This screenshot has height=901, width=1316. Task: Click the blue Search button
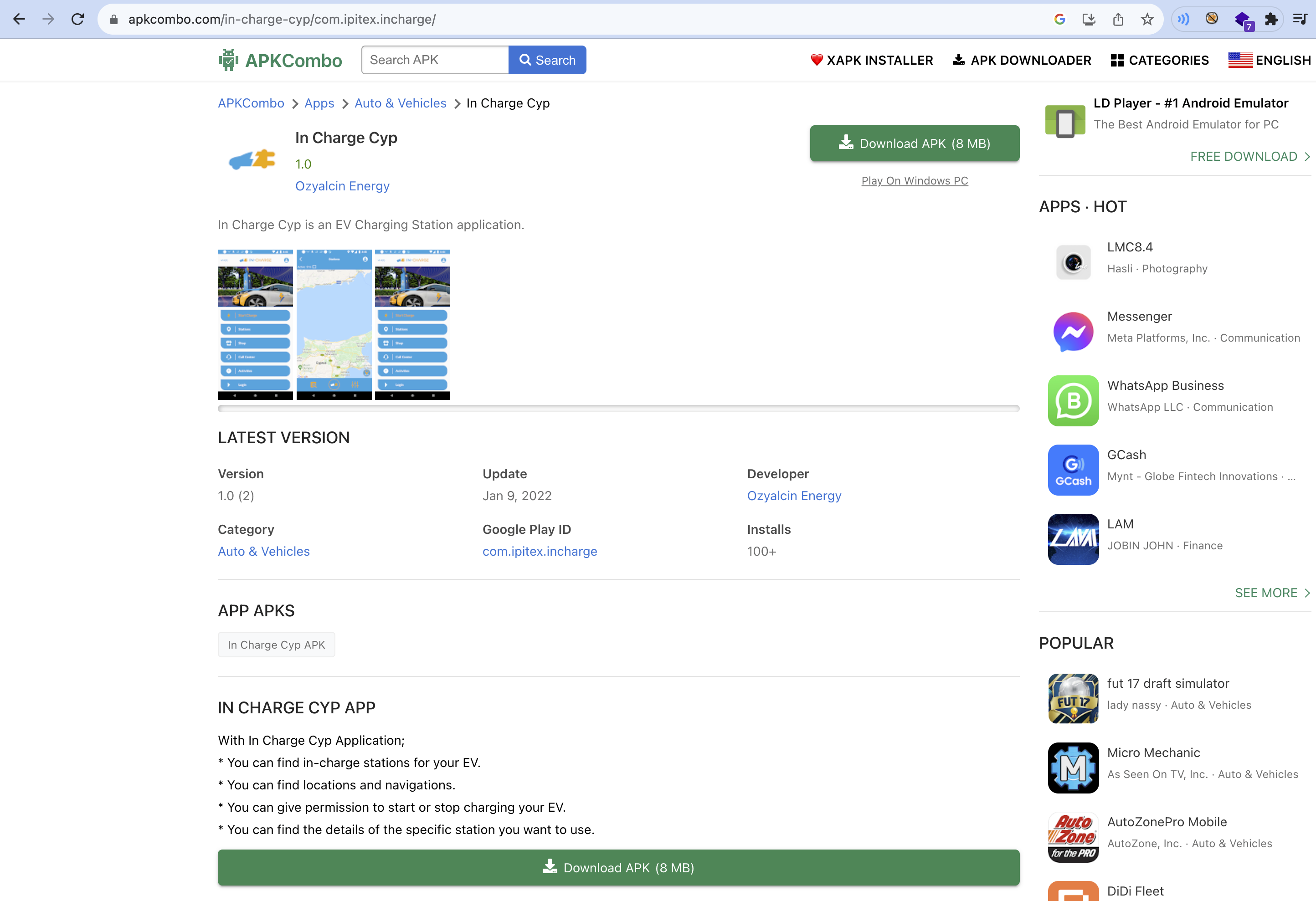pyautogui.click(x=547, y=60)
